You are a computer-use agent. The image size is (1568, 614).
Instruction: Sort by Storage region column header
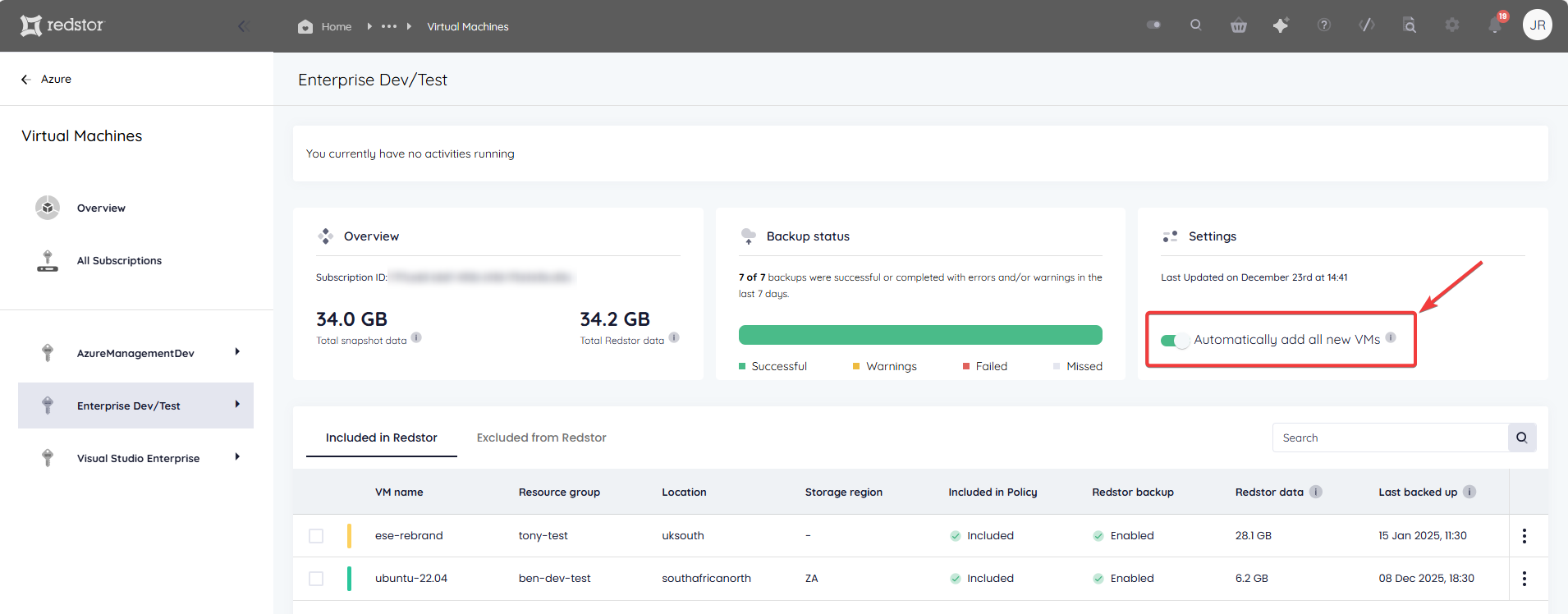844,493
